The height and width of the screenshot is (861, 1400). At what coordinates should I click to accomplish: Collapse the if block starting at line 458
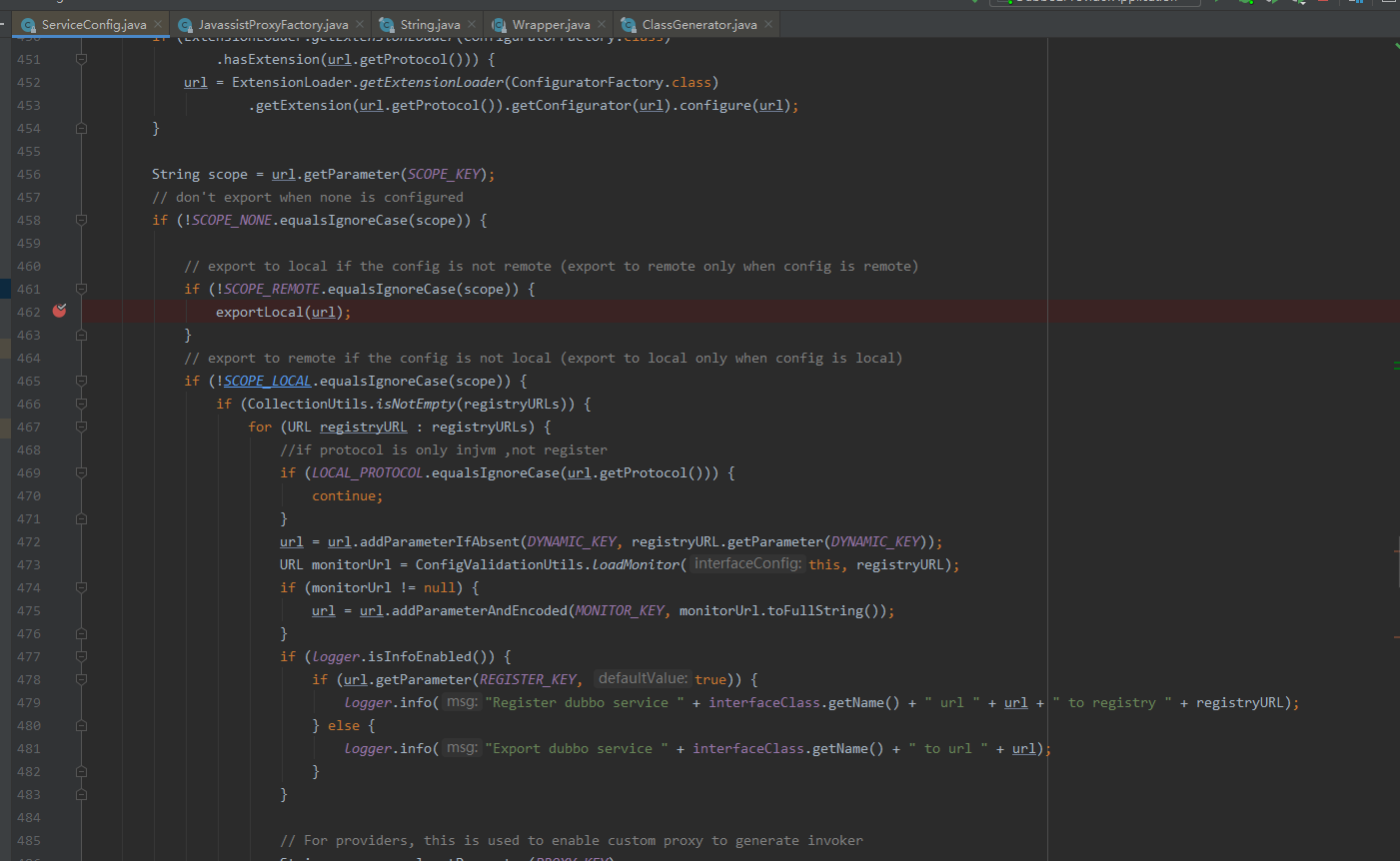(81, 220)
